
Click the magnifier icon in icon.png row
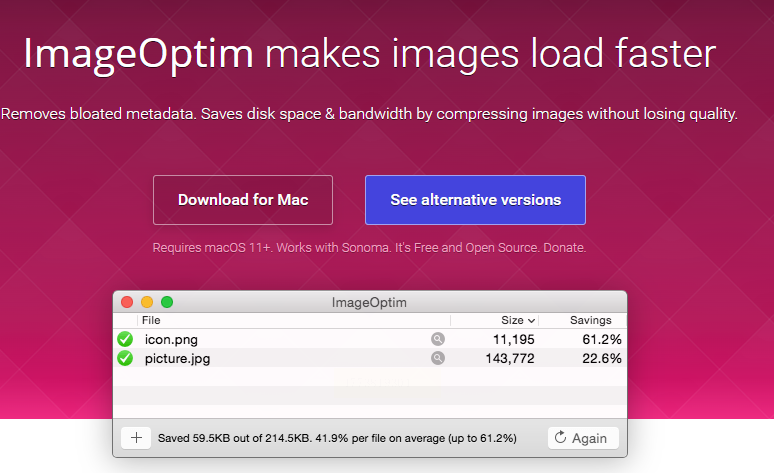point(437,339)
